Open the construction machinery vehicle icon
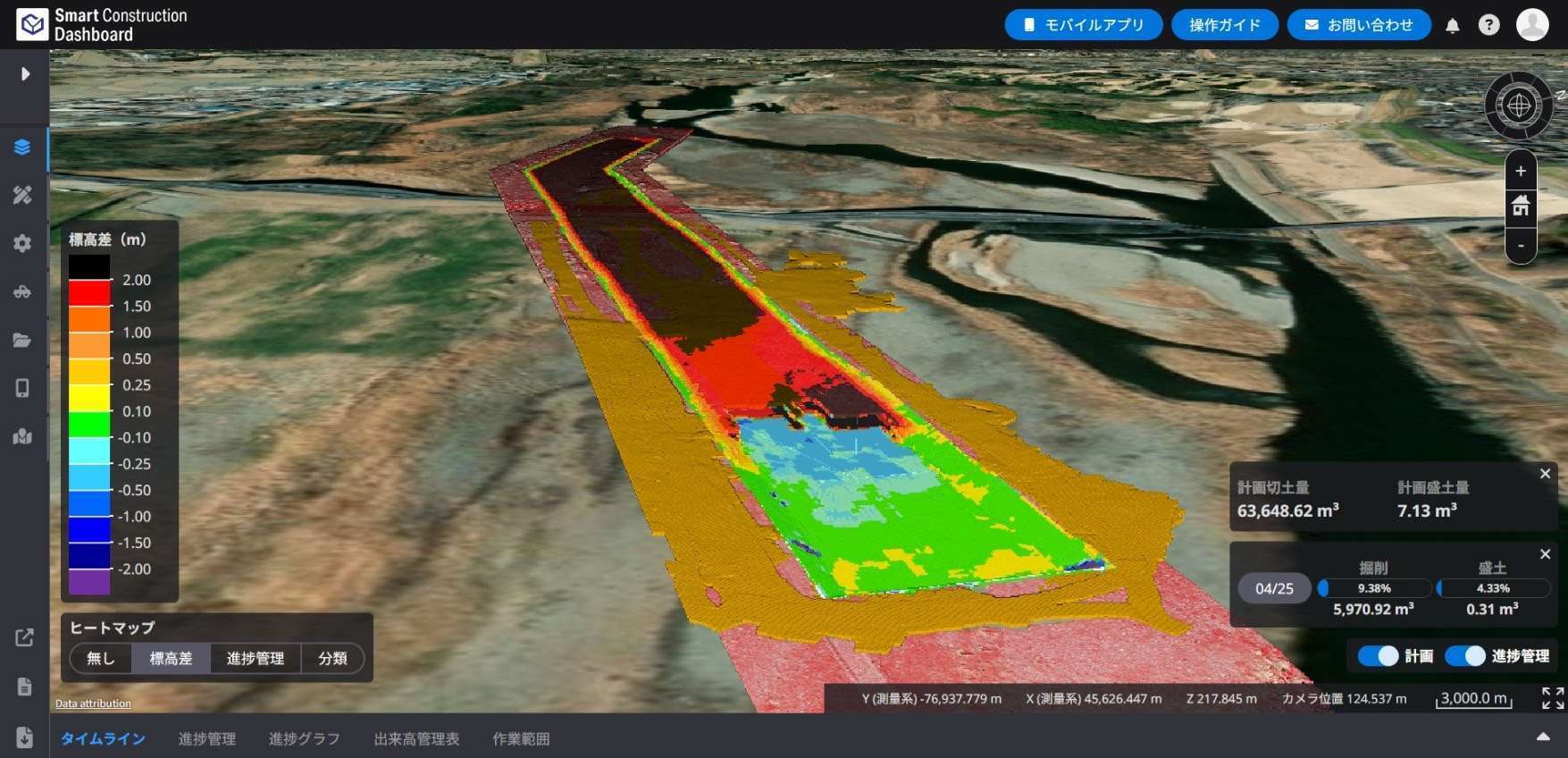Screen dimensions: 1568x758 point(22,291)
